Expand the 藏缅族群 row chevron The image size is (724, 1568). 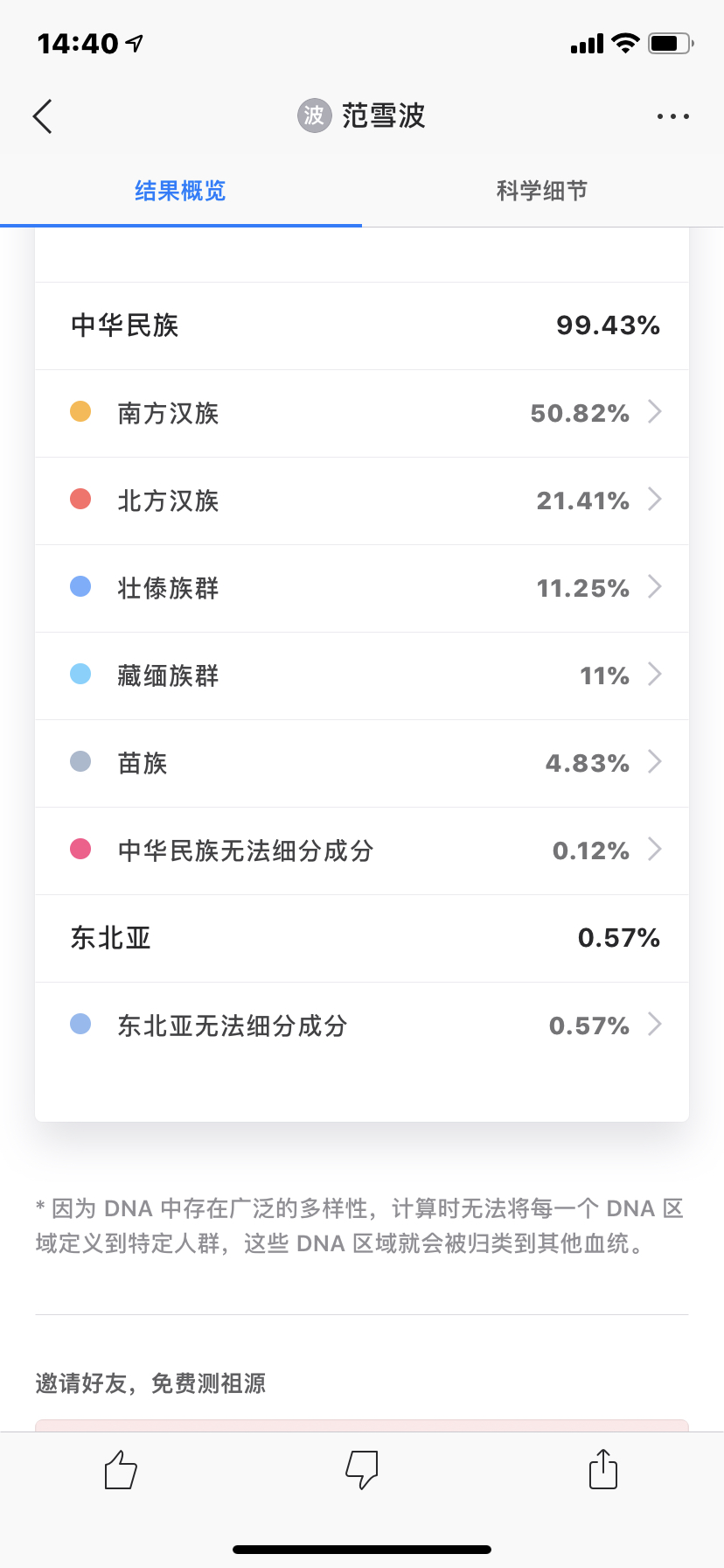[654, 675]
